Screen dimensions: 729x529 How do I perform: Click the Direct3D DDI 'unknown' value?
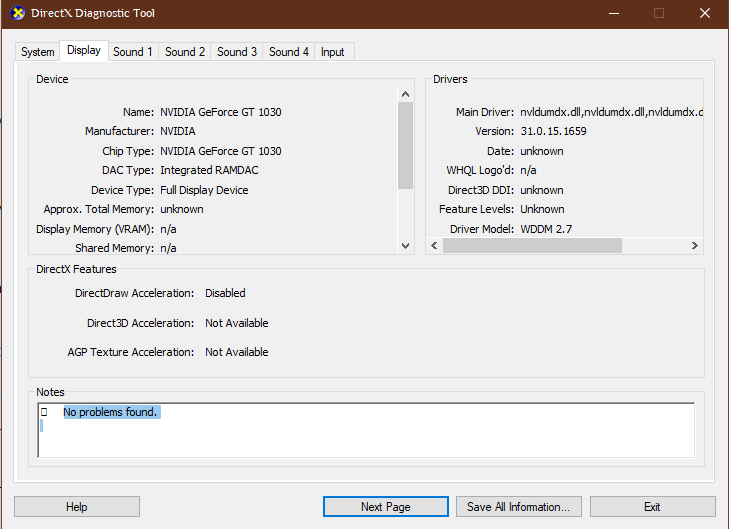[x=542, y=190]
